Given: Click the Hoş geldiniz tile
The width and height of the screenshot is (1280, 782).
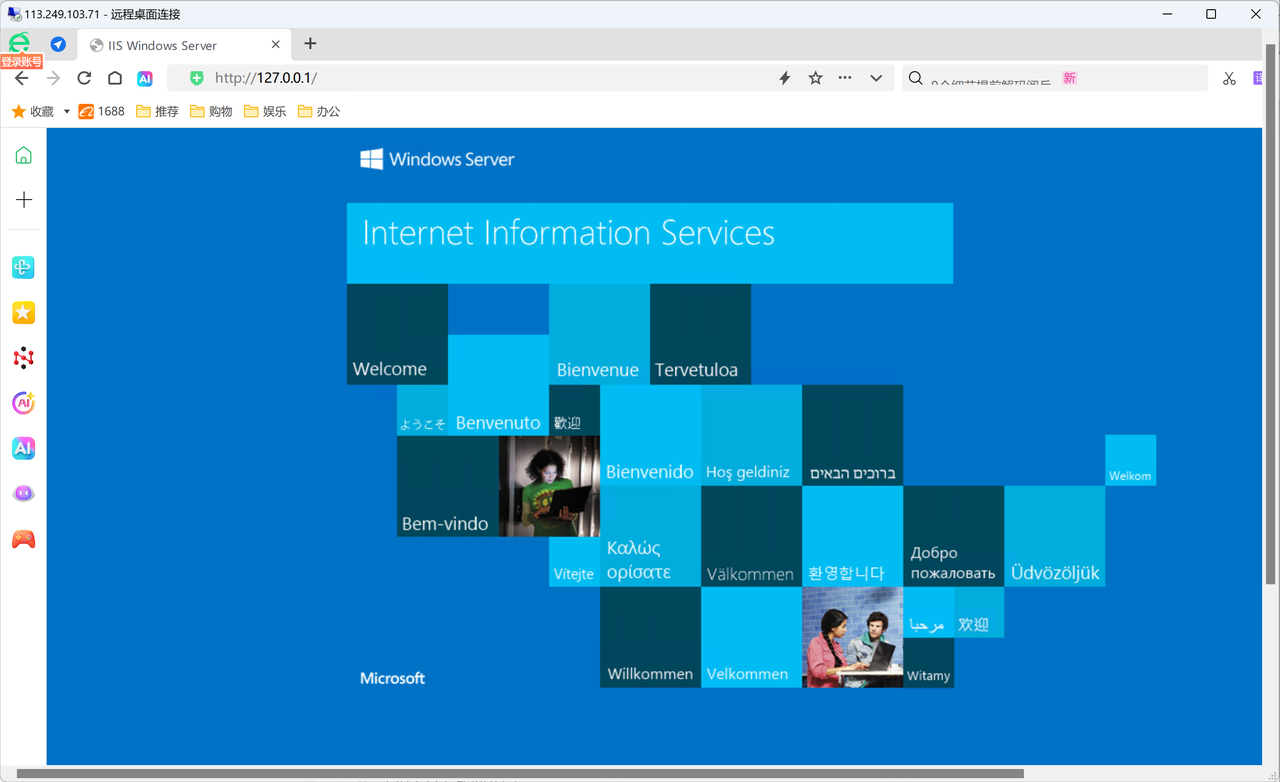Looking at the screenshot, I should [751, 436].
